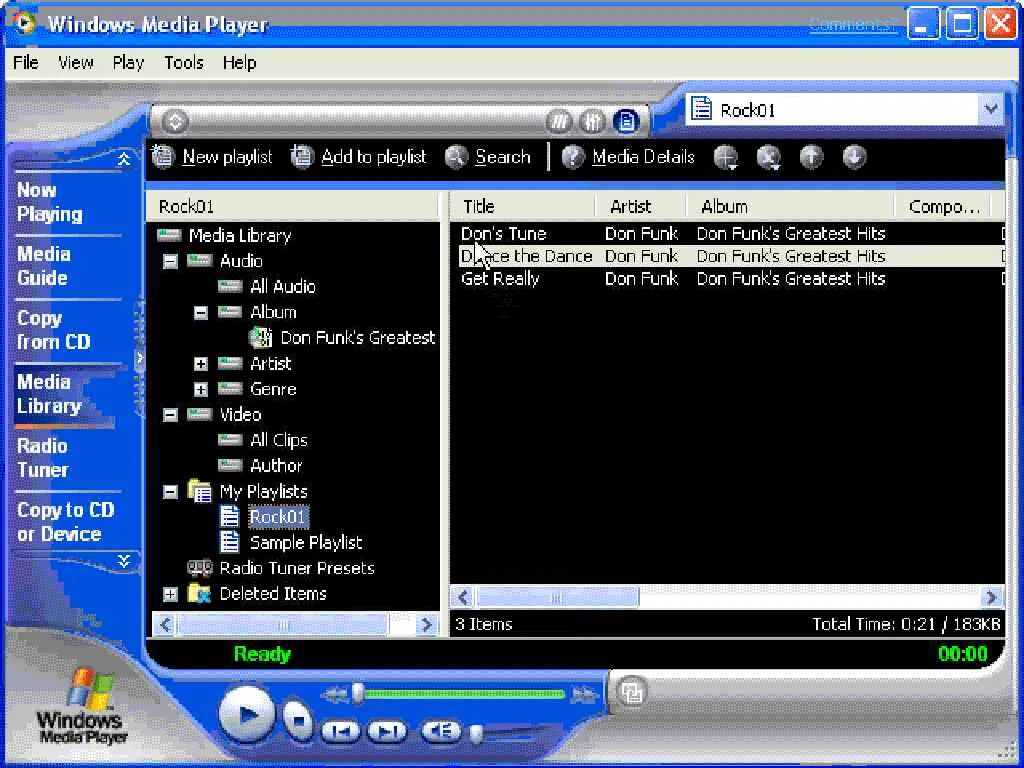Viewport: 1024px width, 768px height.
Task: Click the seek bar track
Action: tap(460, 694)
